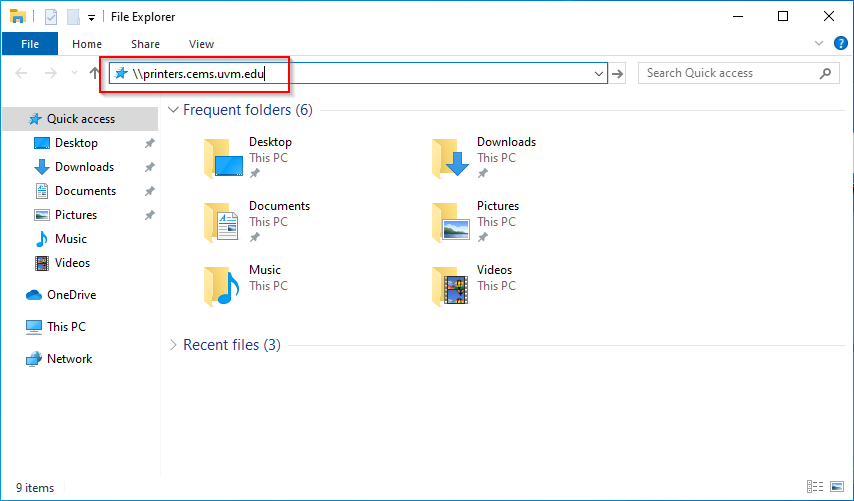This screenshot has width=854, height=501.
Task: Select Desktop in the navigation pane
Action: [76, 143]
